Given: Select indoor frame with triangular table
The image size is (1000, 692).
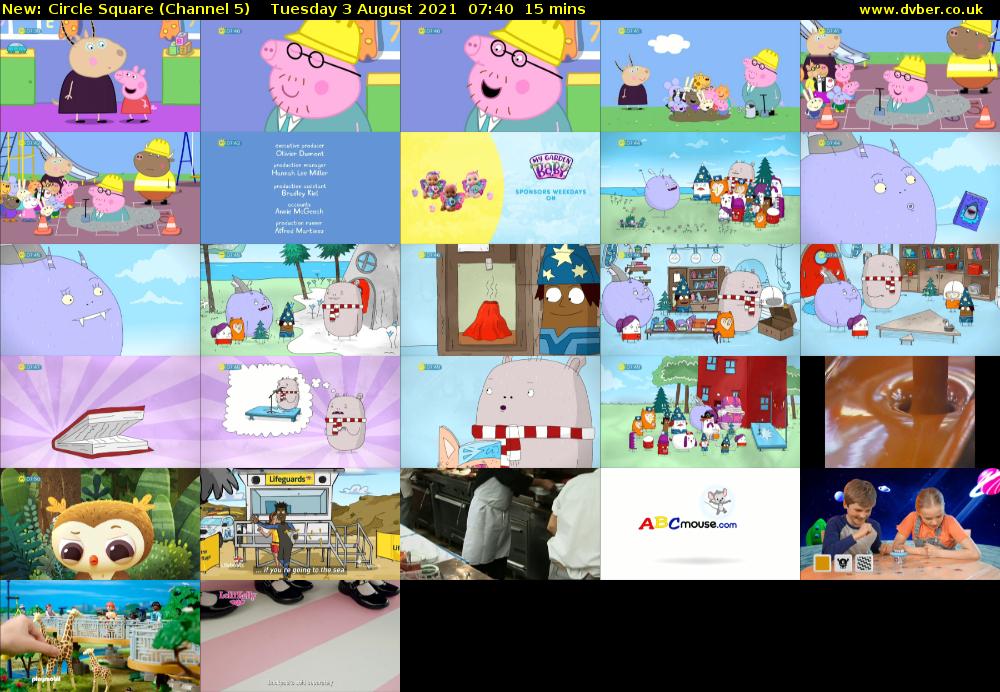Looking at the screenshot, I should tap(901, 300).
